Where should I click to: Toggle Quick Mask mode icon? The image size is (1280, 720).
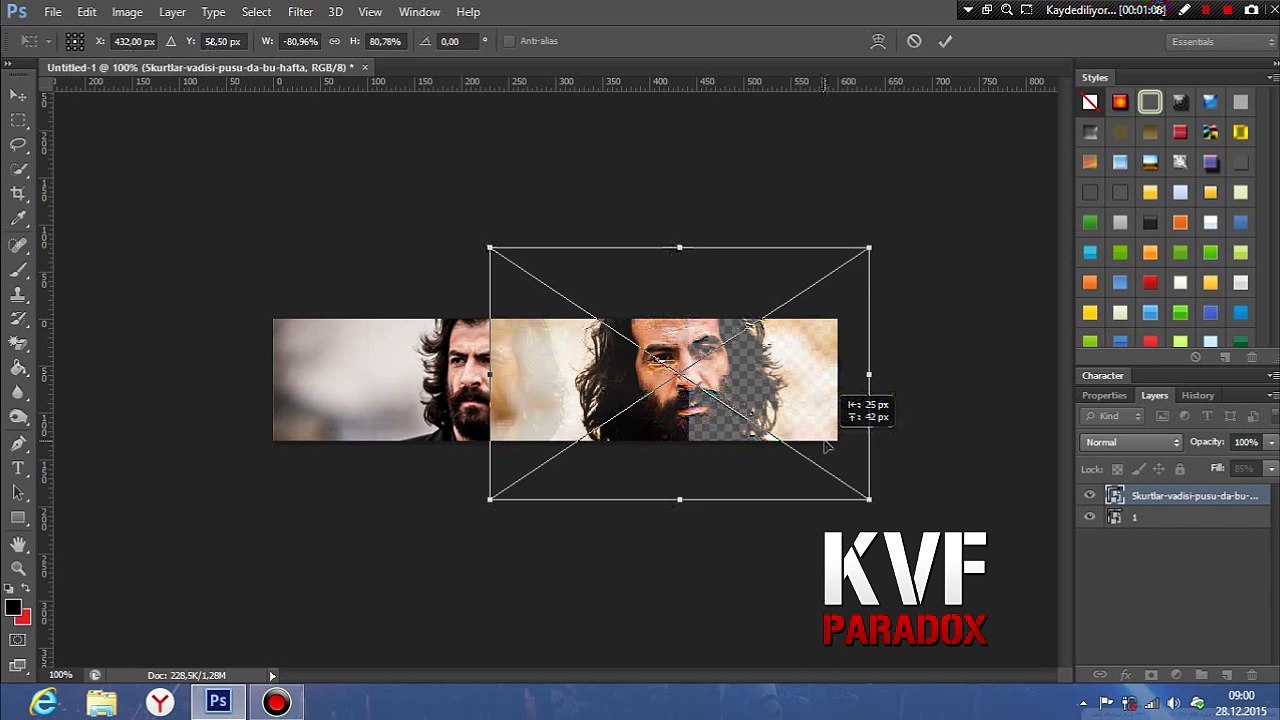click(x=18, y=640)
